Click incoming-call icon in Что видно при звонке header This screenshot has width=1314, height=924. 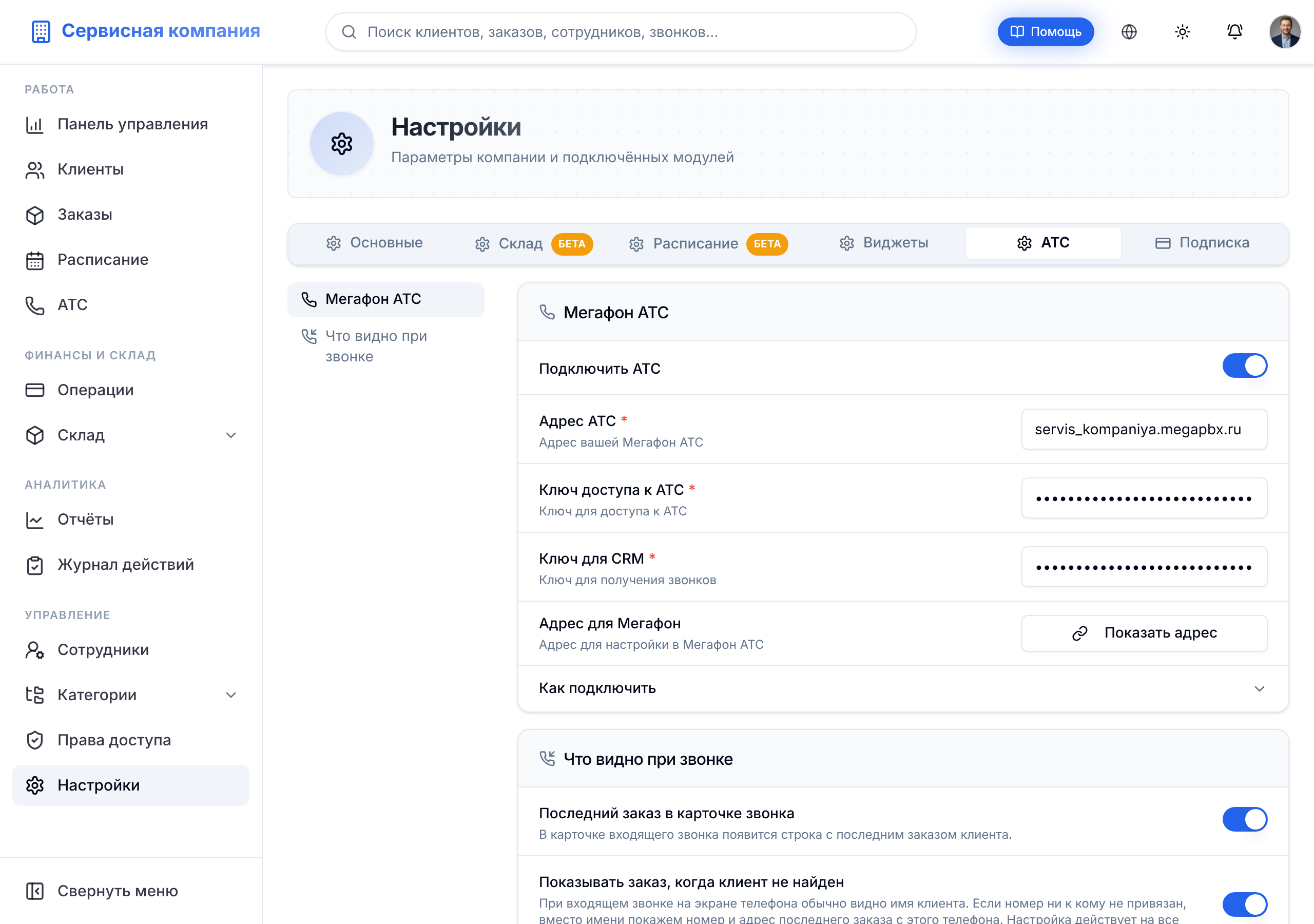(x=547, y=759)
